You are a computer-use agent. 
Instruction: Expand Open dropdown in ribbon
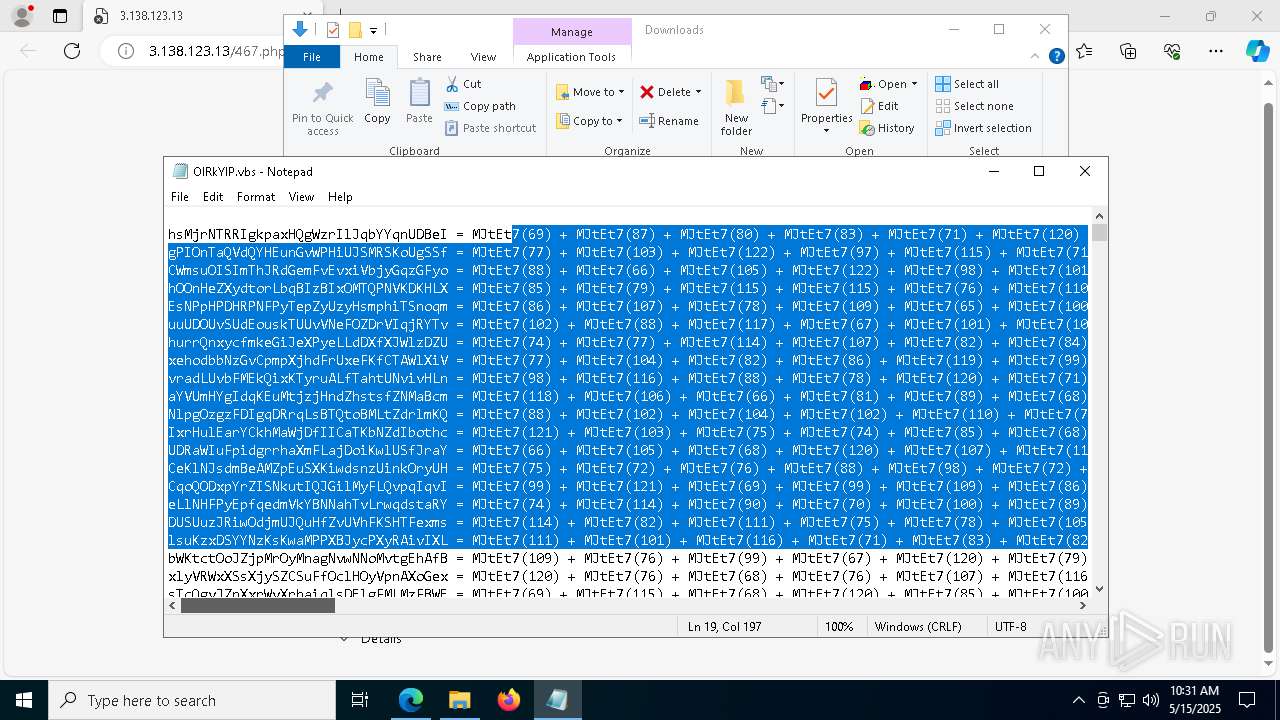914,84
